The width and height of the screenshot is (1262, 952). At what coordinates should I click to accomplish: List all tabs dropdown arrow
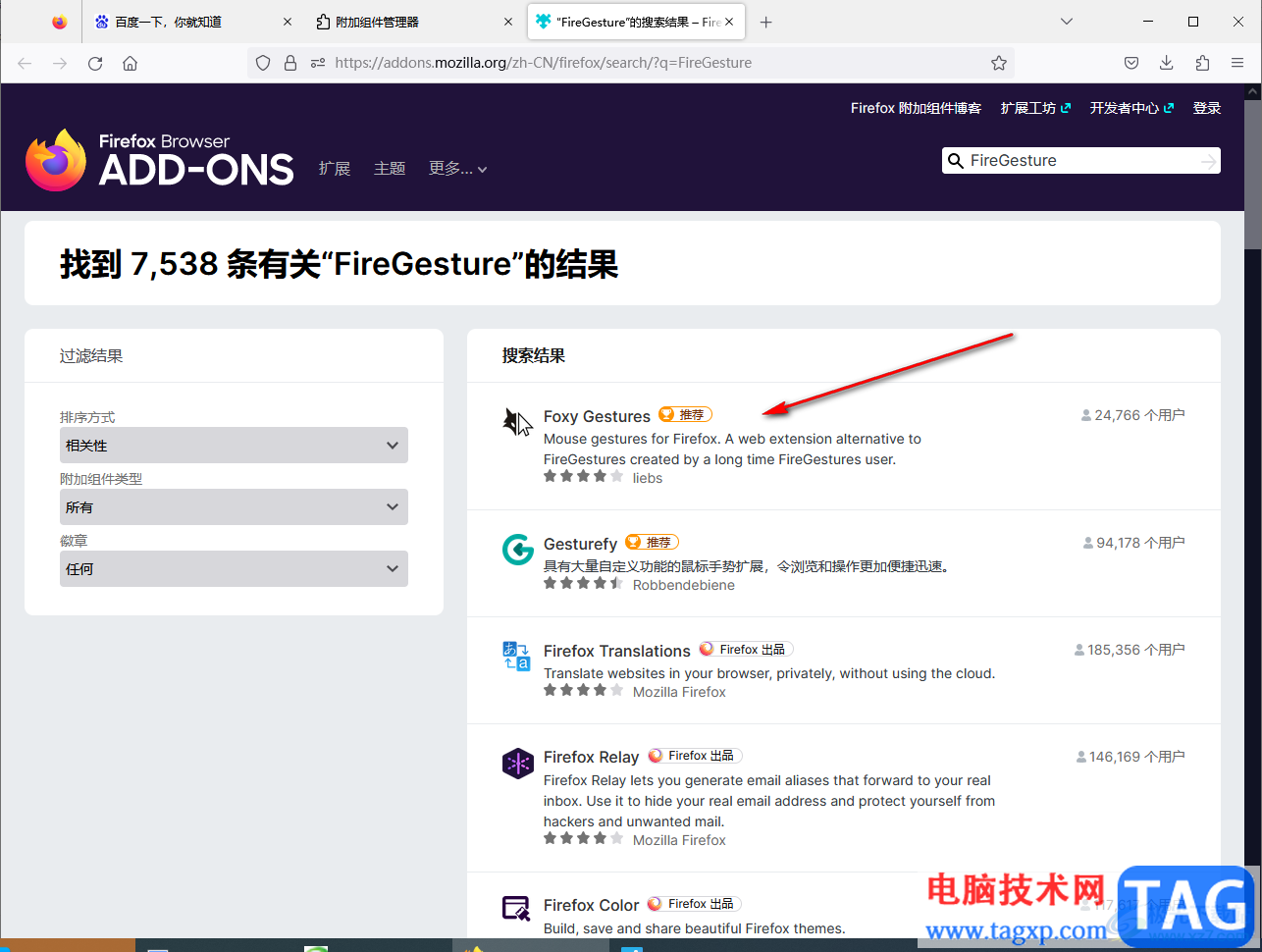(x=1067, y=22)
